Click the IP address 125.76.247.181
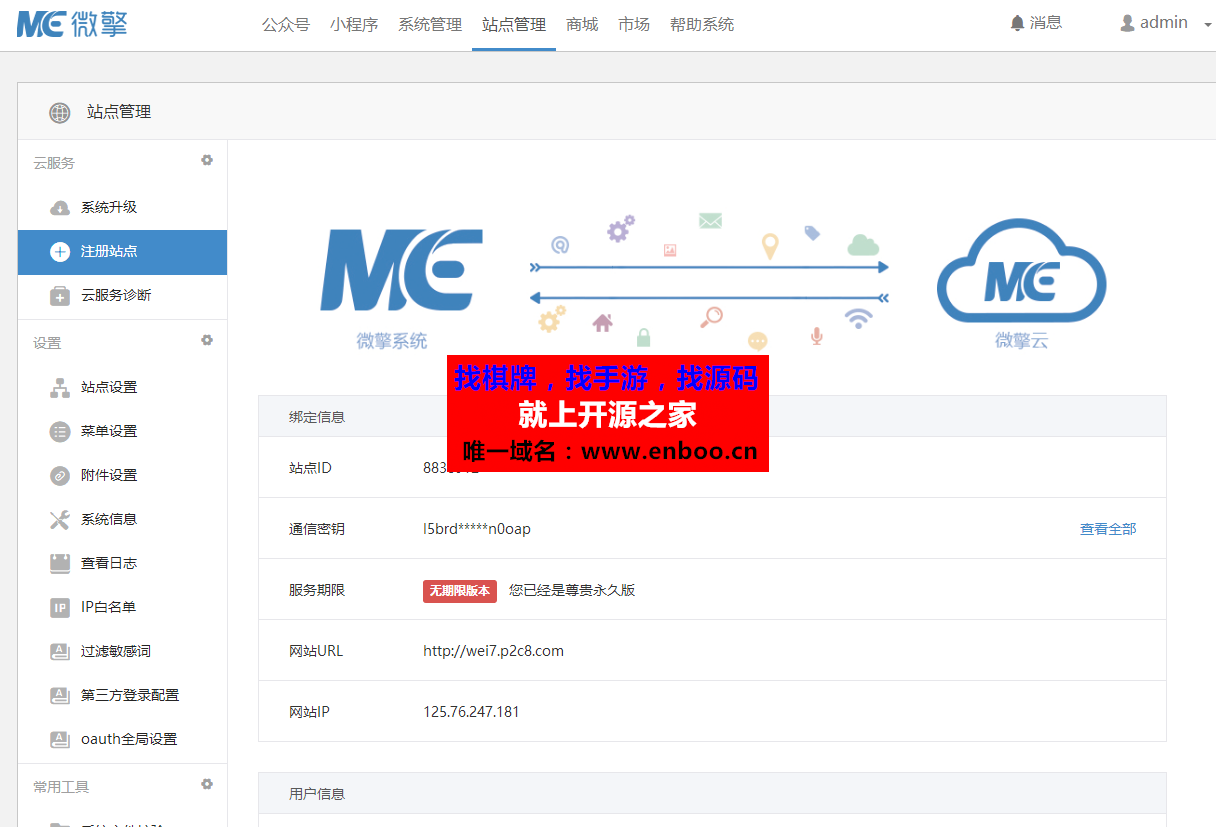This screenshot has width=1216, height=827. (471, 712)
